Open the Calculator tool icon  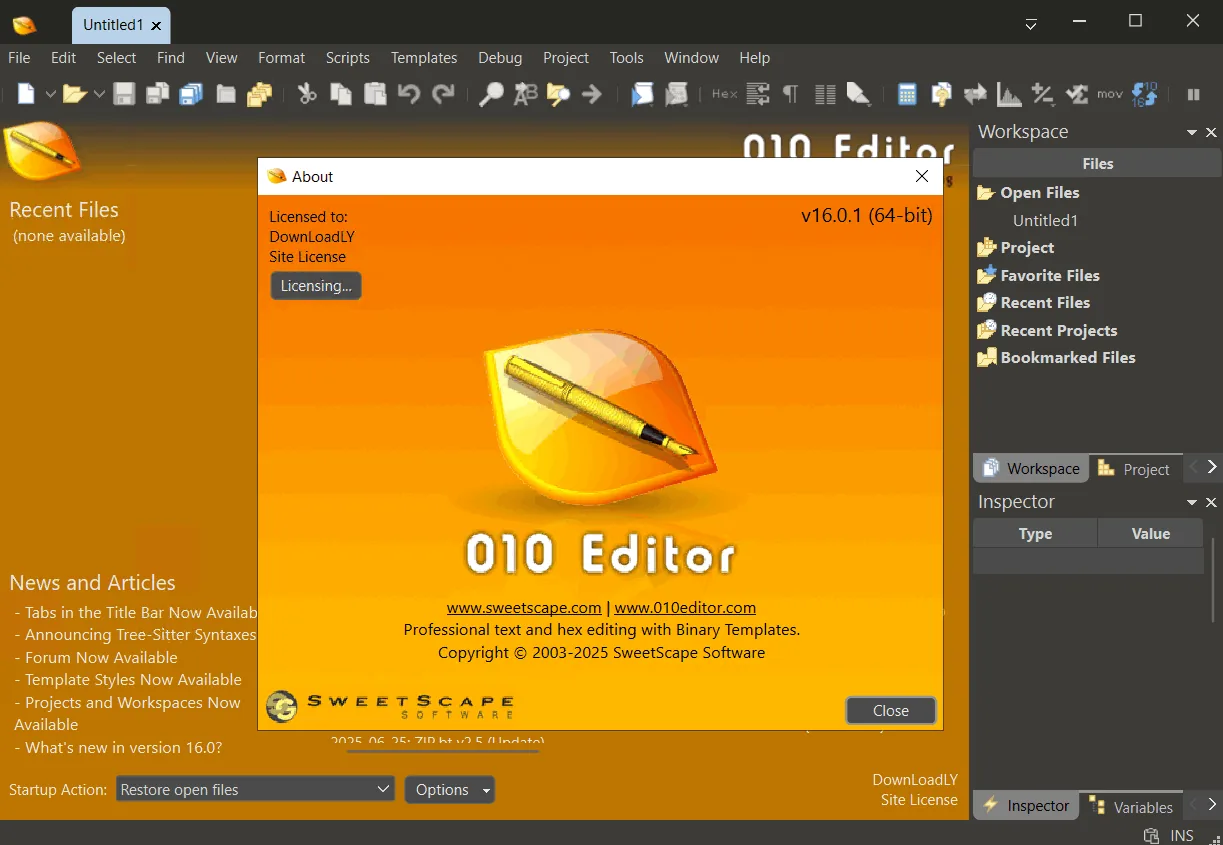pyautogui.click(x=907, y=94)
